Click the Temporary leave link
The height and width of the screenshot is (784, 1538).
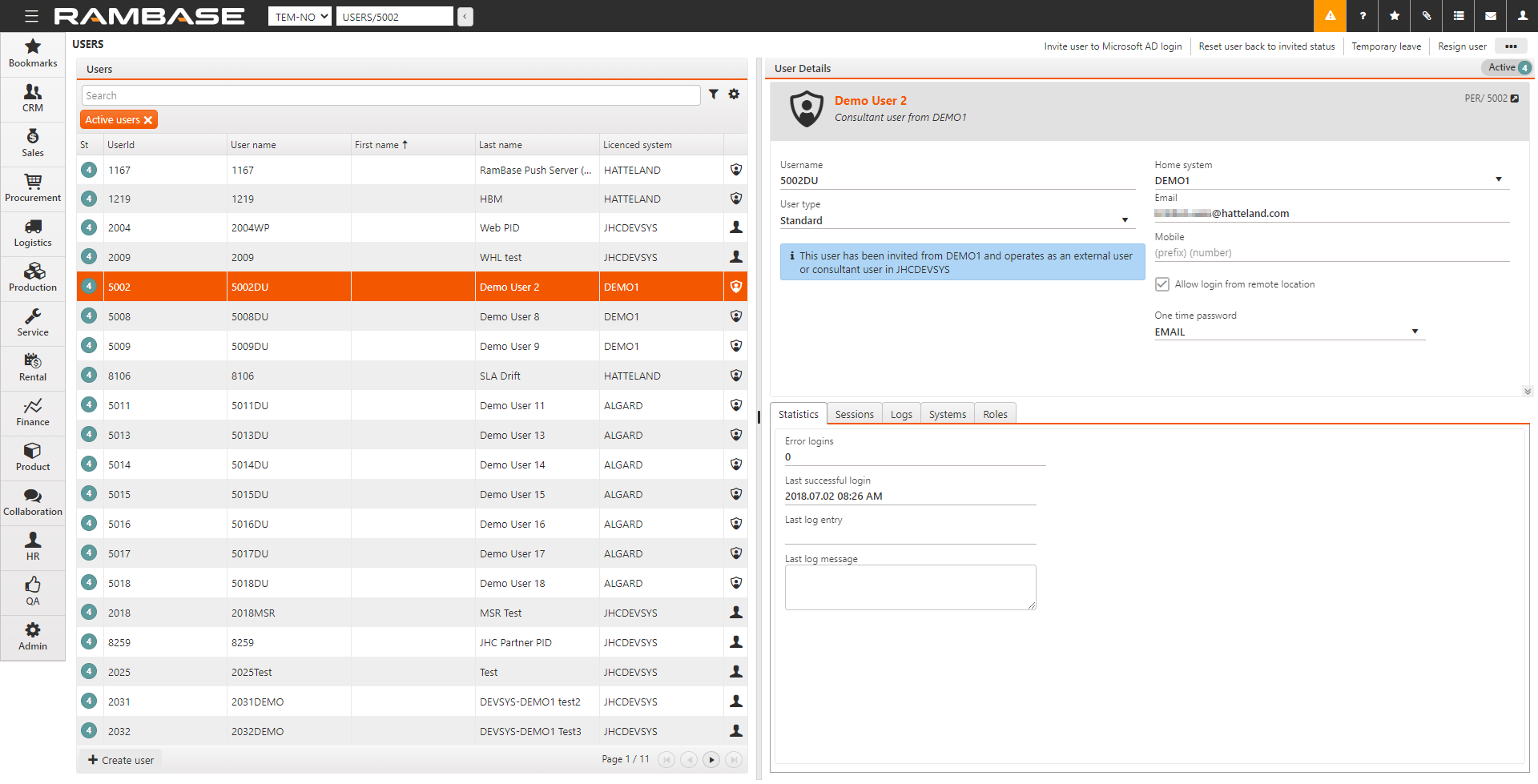click(x=1386, y=46)
